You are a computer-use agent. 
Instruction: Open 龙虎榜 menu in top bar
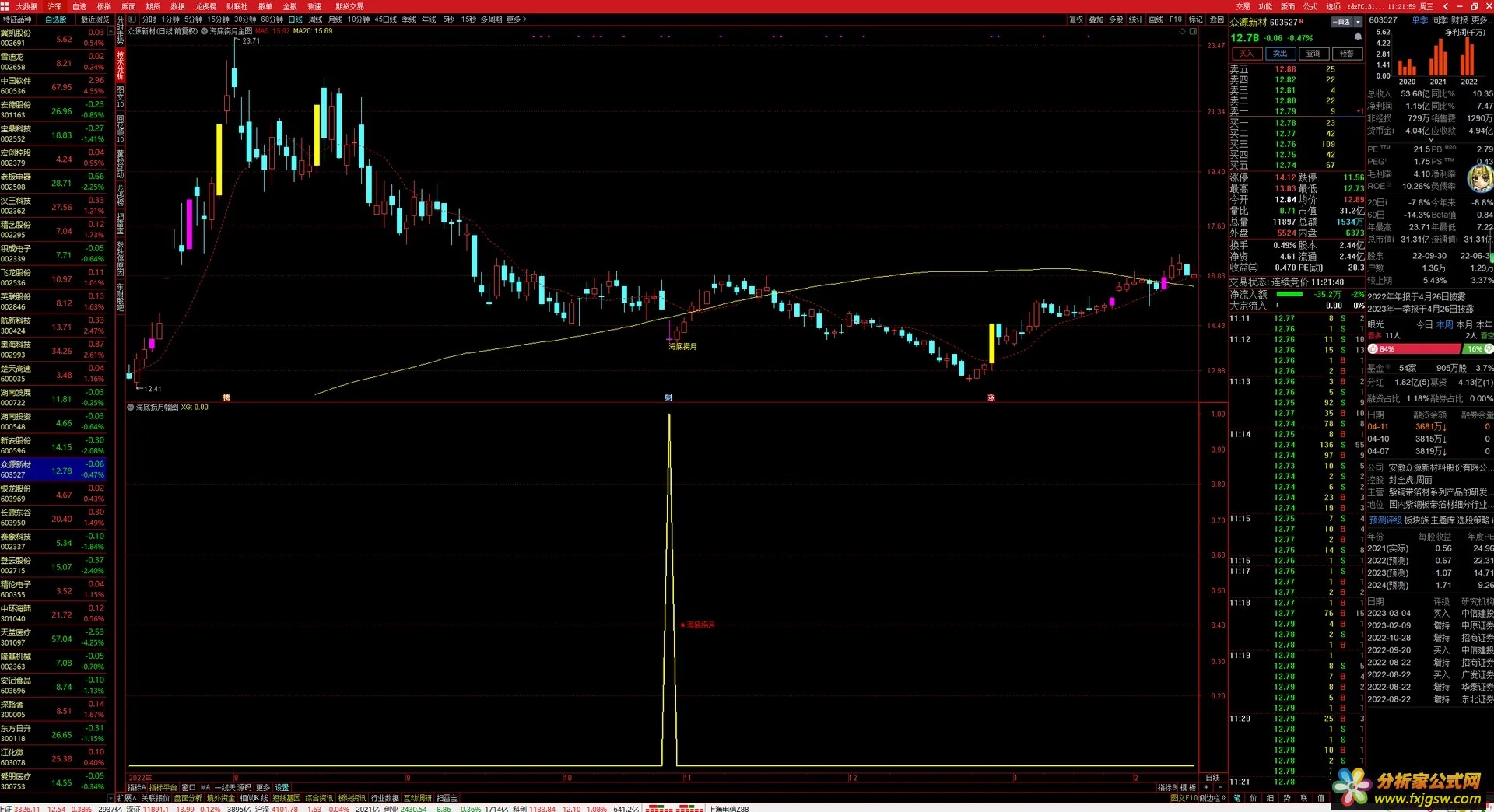tap(205, 6)
